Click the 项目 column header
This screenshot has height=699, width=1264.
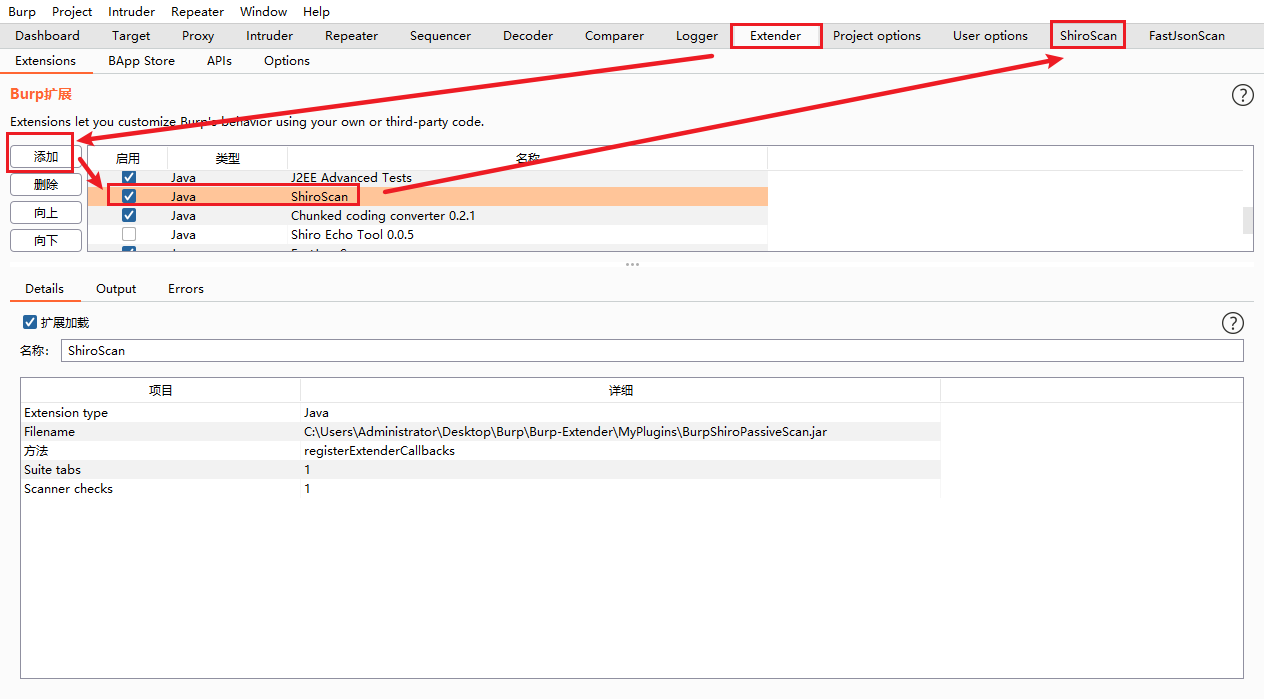161,390
